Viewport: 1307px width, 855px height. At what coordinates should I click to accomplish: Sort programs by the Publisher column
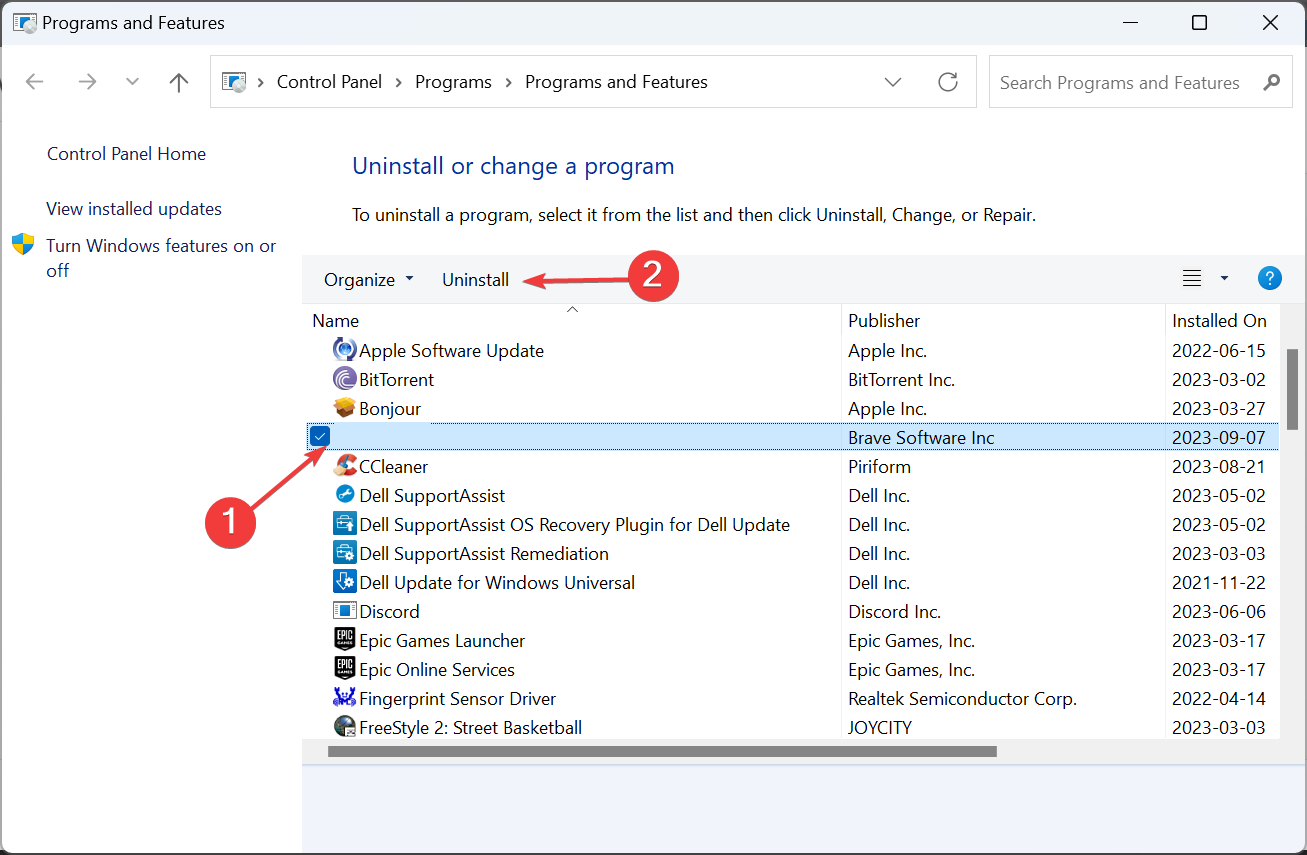(883, 320)
